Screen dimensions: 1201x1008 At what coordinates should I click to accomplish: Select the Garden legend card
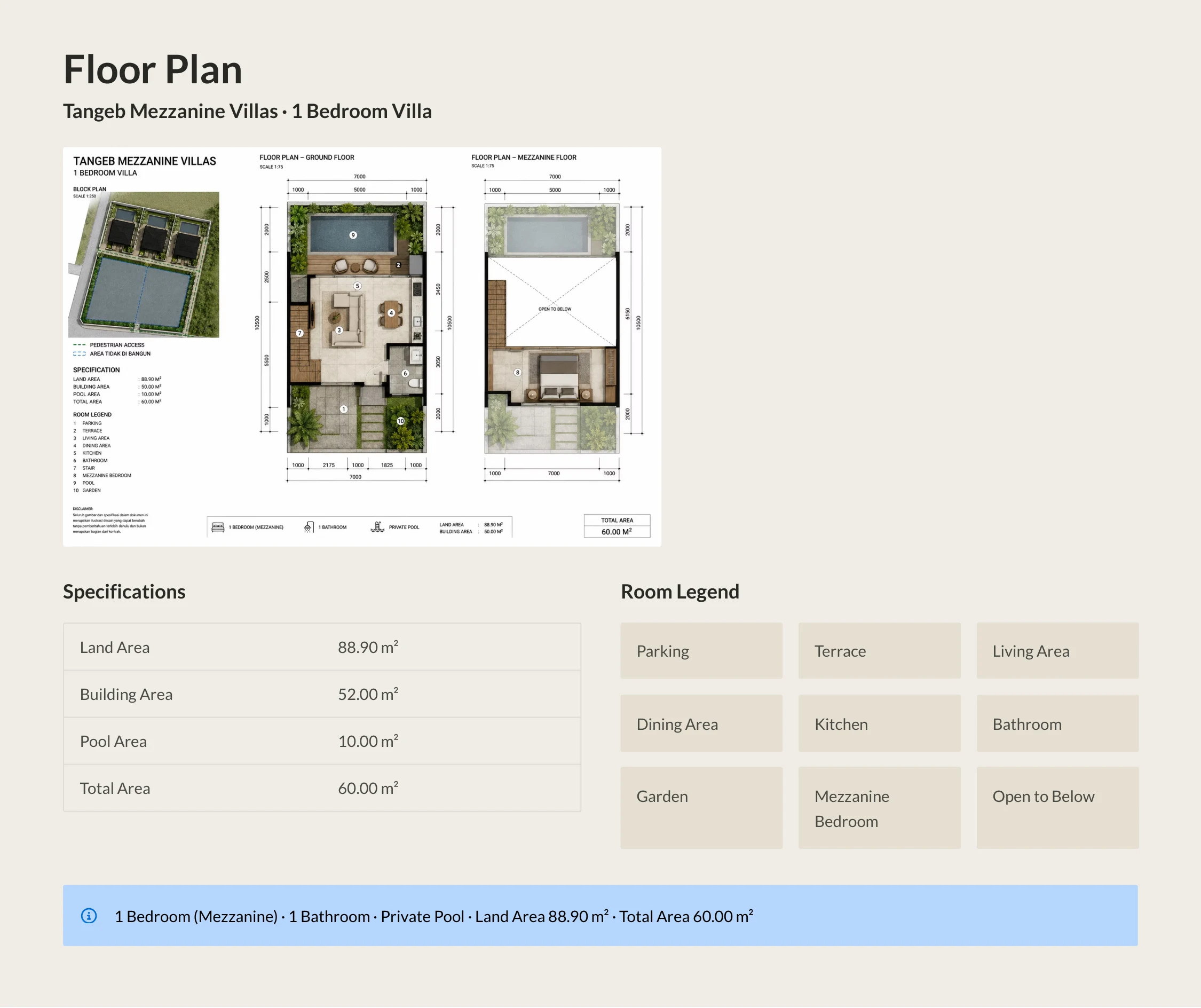[701, 808]
